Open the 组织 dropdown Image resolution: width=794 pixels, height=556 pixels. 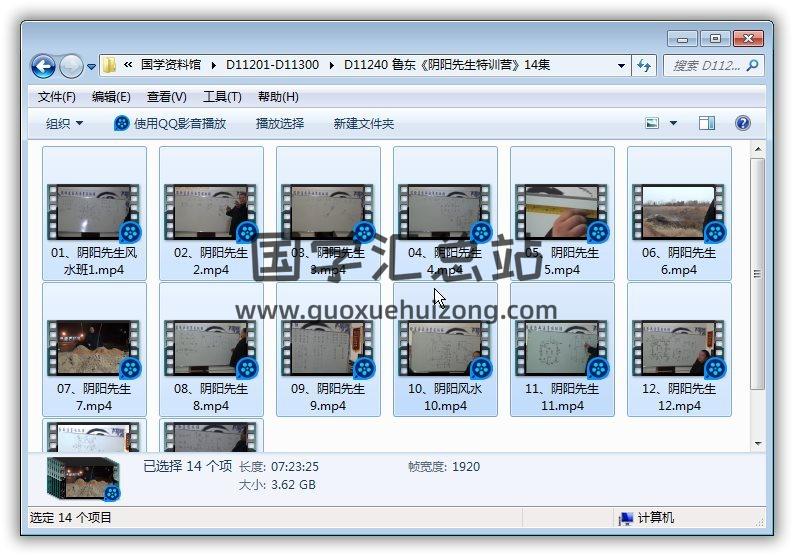(64, 124)
